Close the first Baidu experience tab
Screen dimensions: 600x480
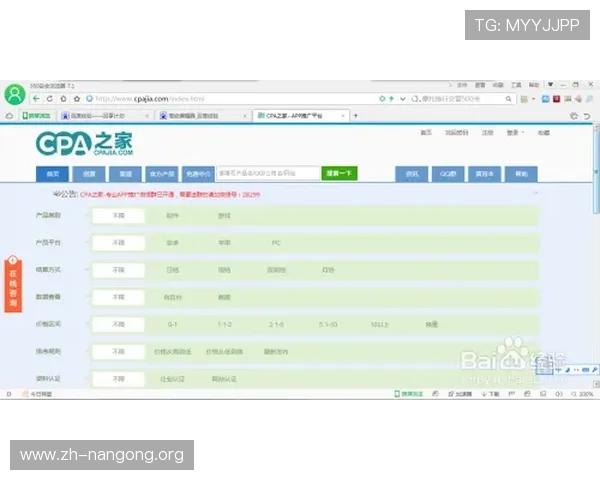point(147,116)
